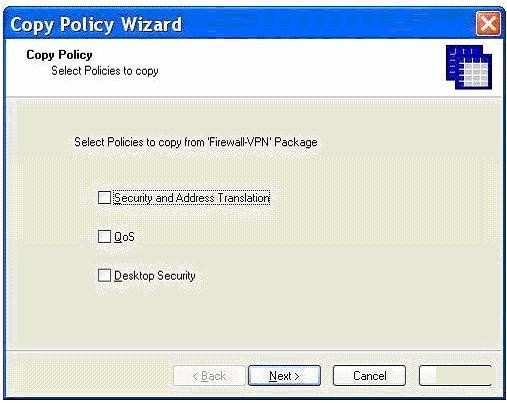Image resolution: width=507 pixels, height=403 pixels.
Task: Enable Security and Address Translation checkbox
Action: click(x=104, y=197)
